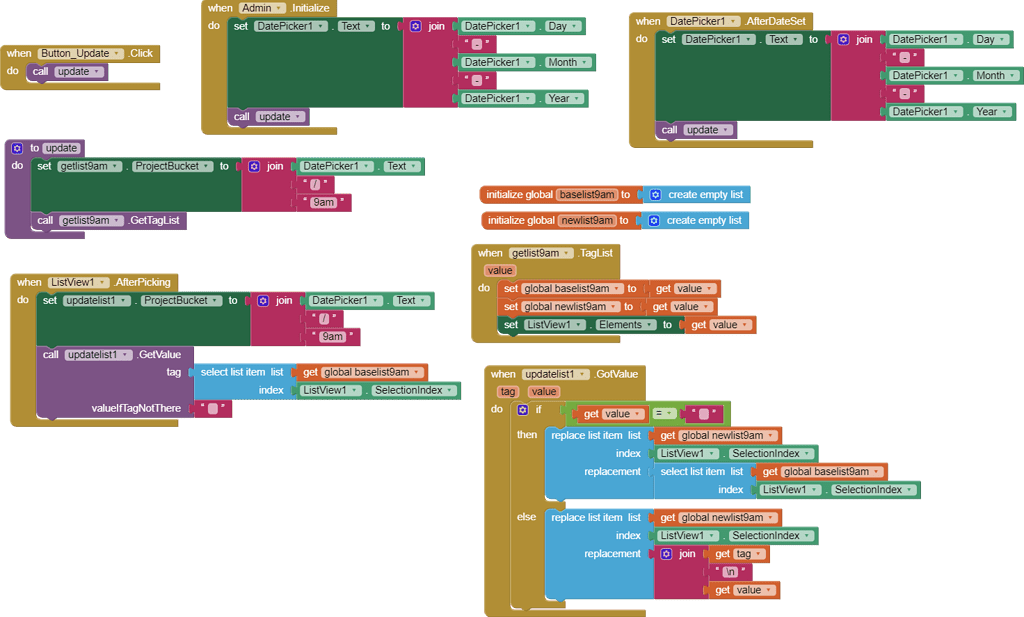Open the equals operator dropdown in the if block
This screenshot has width=1024, height=617.
point(668,412)
